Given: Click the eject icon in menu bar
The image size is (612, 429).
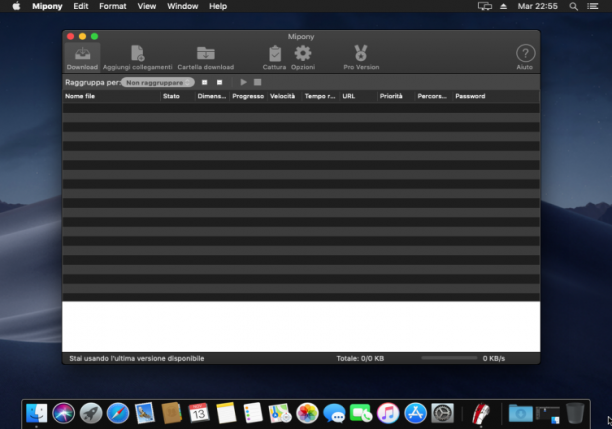Looking at the screenshot, I should coord(503,6).
